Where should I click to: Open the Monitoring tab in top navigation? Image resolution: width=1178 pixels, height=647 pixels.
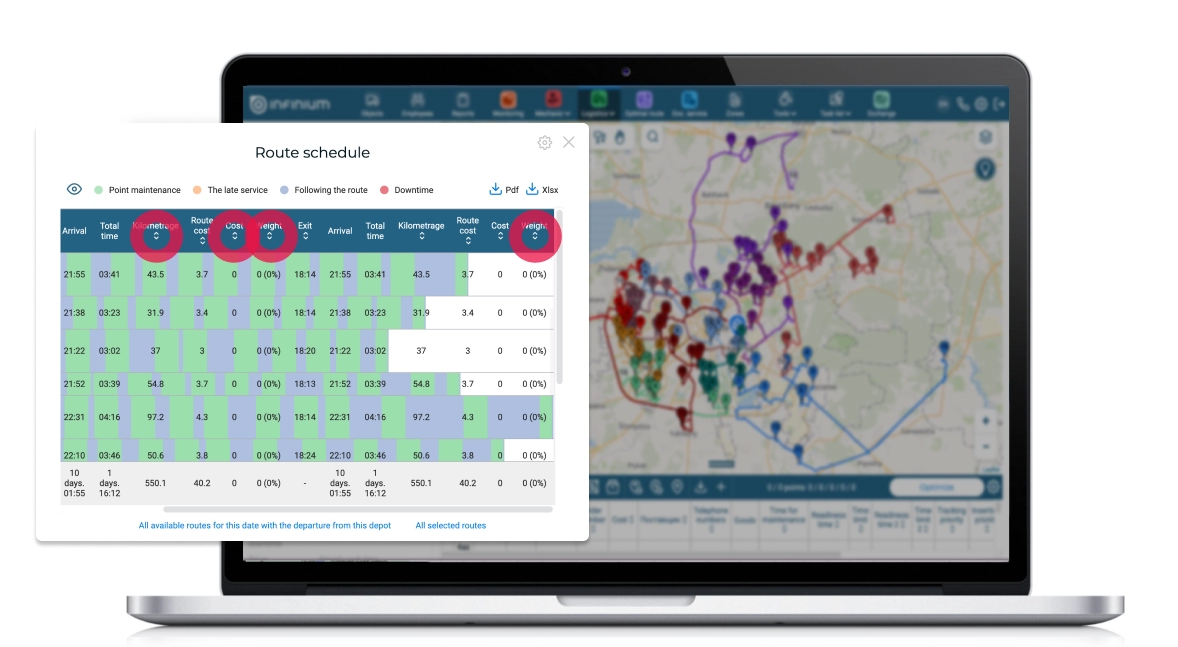(x=507, y=102)
